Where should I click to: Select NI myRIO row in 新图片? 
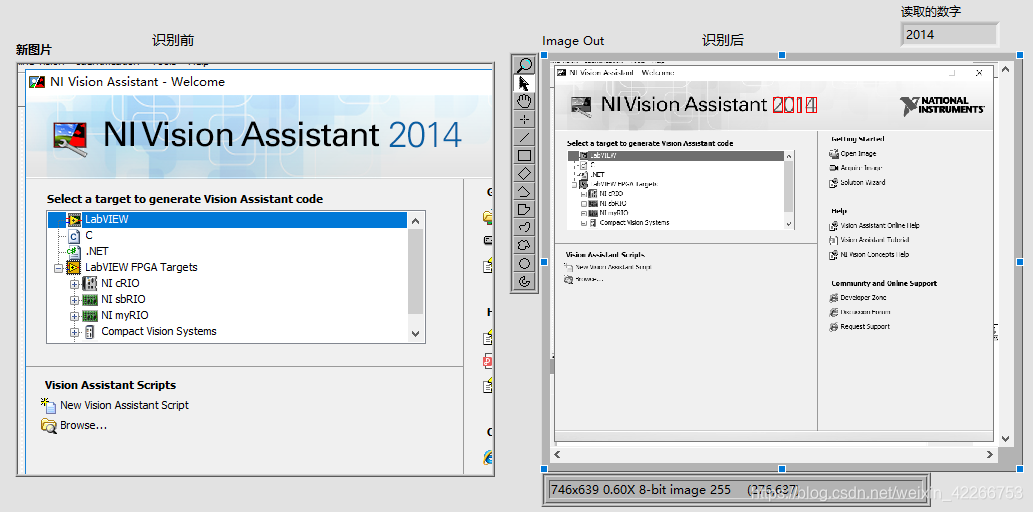pyautogui.click(x=125, y=316)
